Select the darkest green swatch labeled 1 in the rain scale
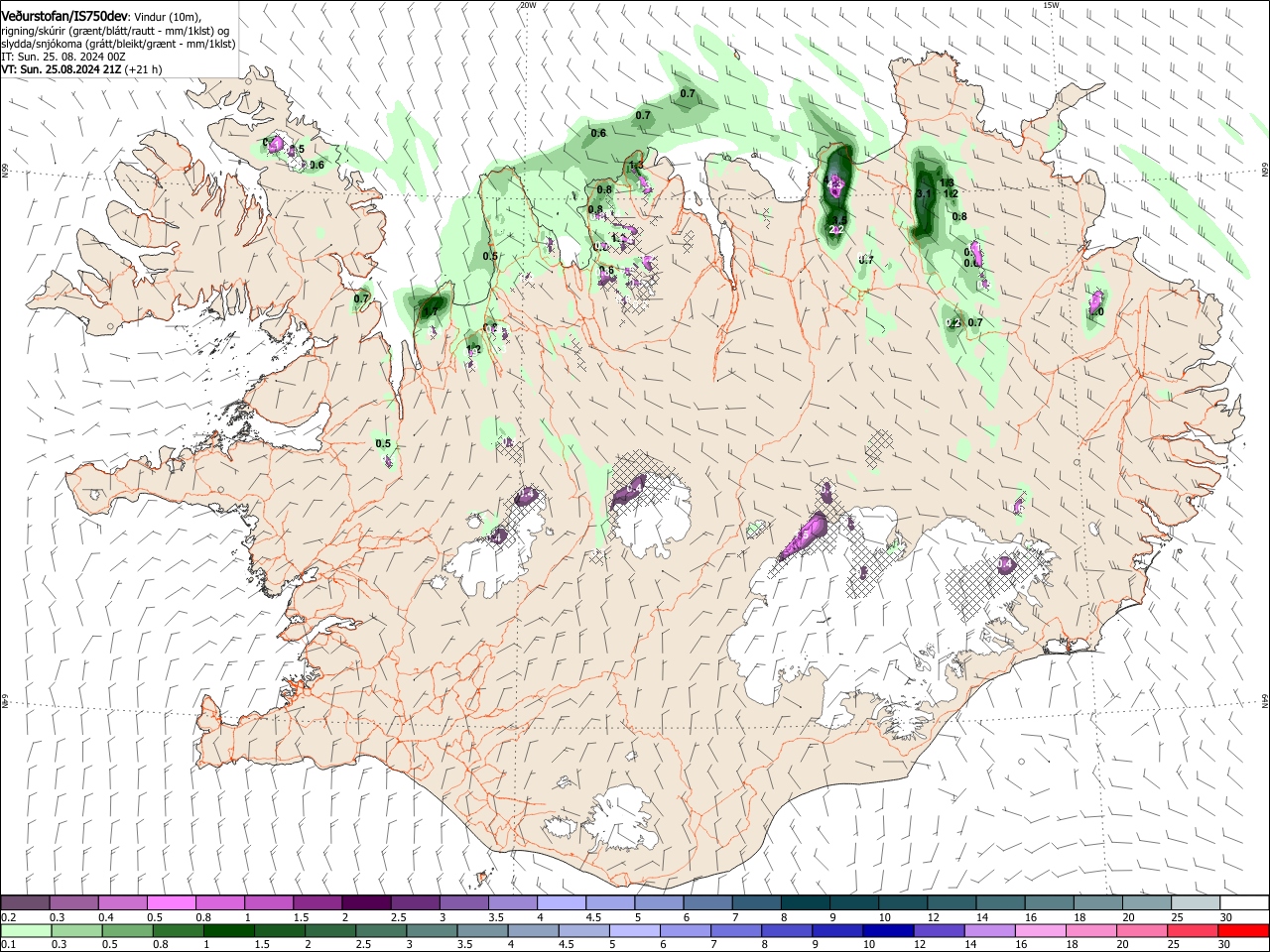 (x=229, y=930)
